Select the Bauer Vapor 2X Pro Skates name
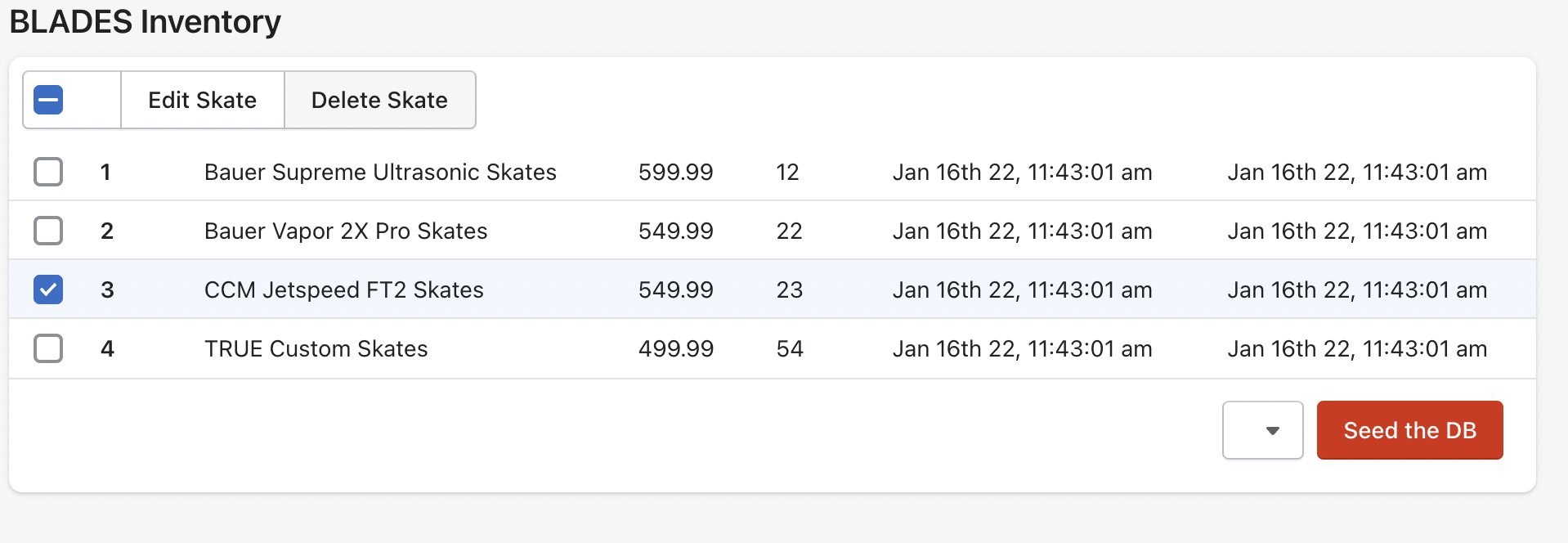This screenshot has width=1568, height=543. 346,231
